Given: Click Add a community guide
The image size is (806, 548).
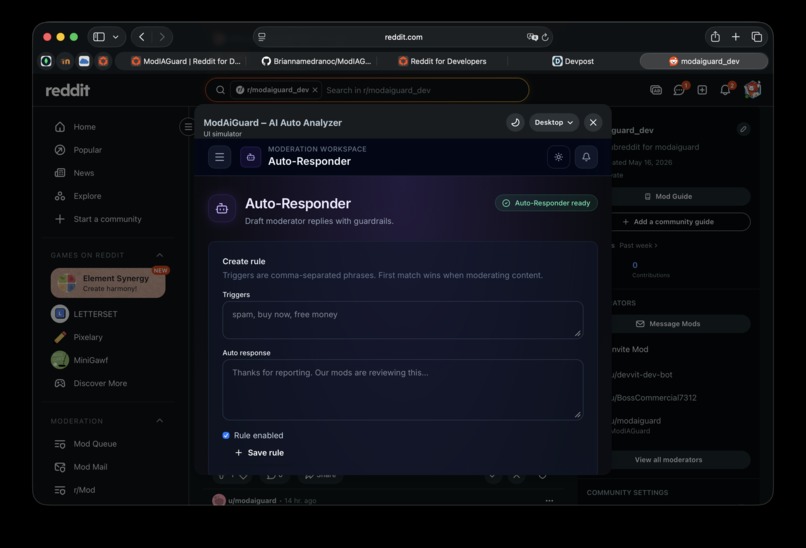Looking at the screenshot, I should click(668, 222).
